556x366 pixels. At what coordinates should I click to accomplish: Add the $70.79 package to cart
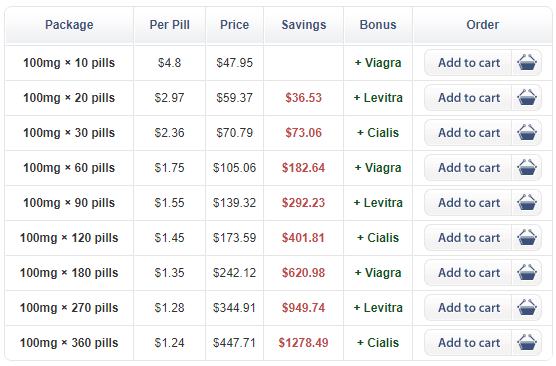(469, 133)
